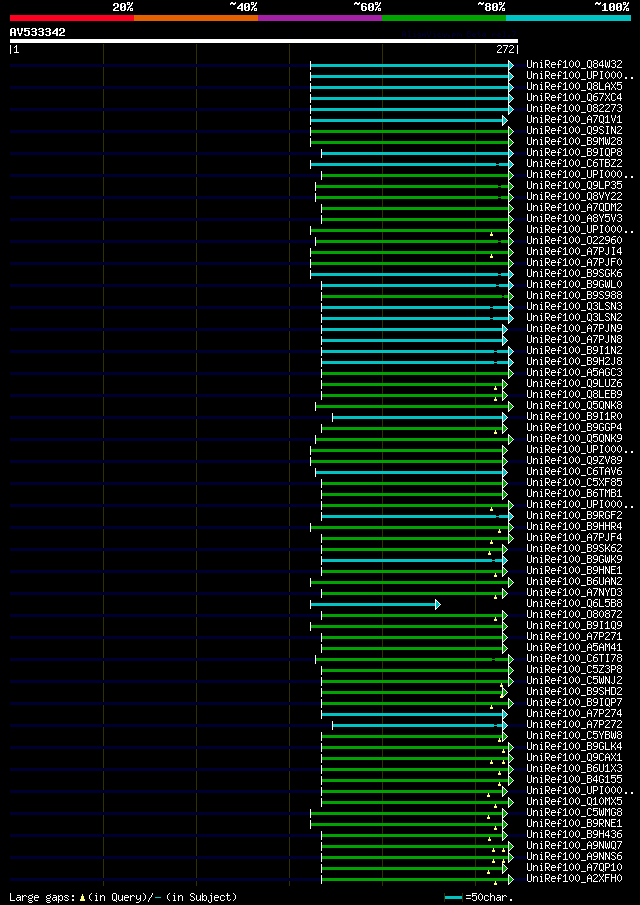The image size is (640, 905).
Task: Select the UniRef100_Q5QNK8 hit
Action: (x=574, y=405)
